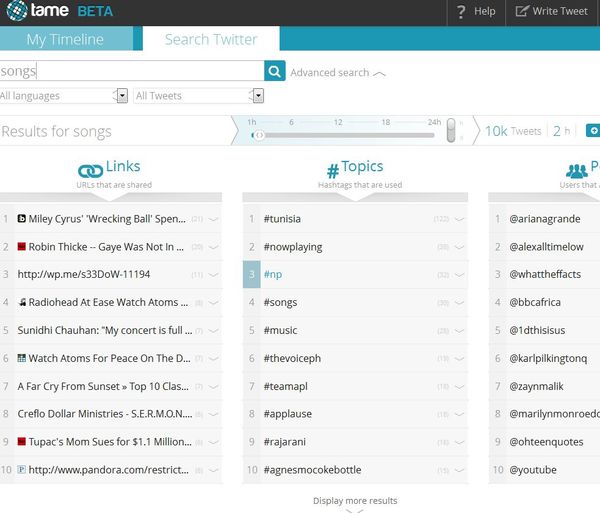Click the Links chain icon
The width and height of the screenshot is (600, 513).
(x=90, y=170)
